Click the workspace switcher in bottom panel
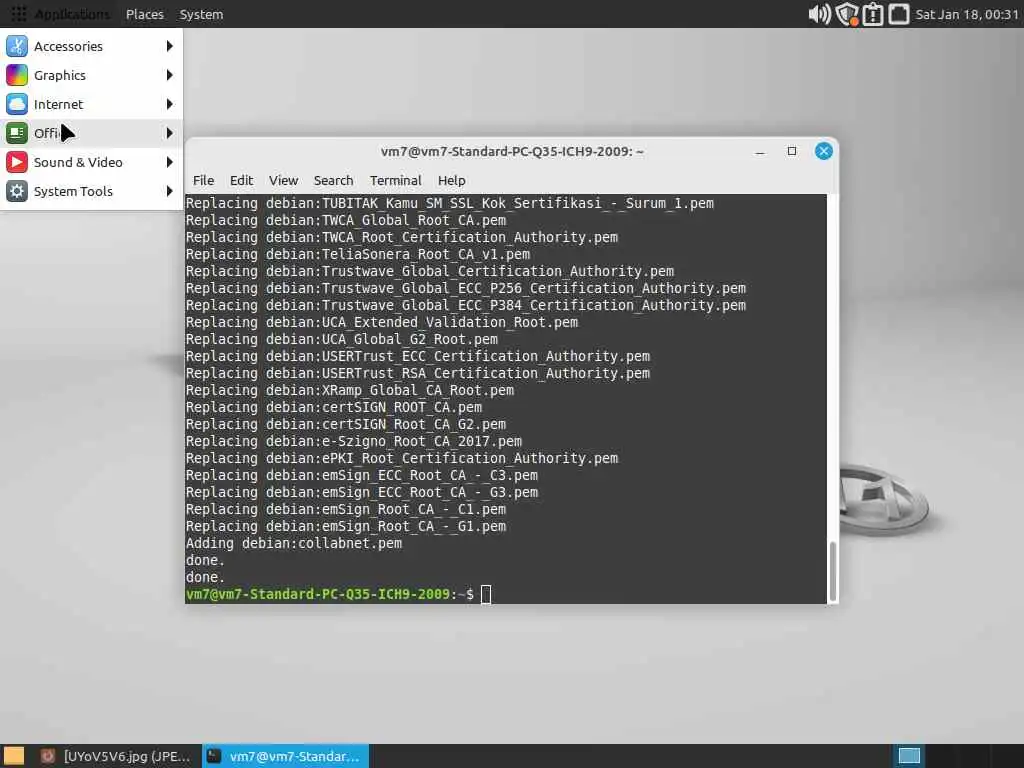Image resolution: width=1024 pixels, height=768 pixels. (909, 756)
